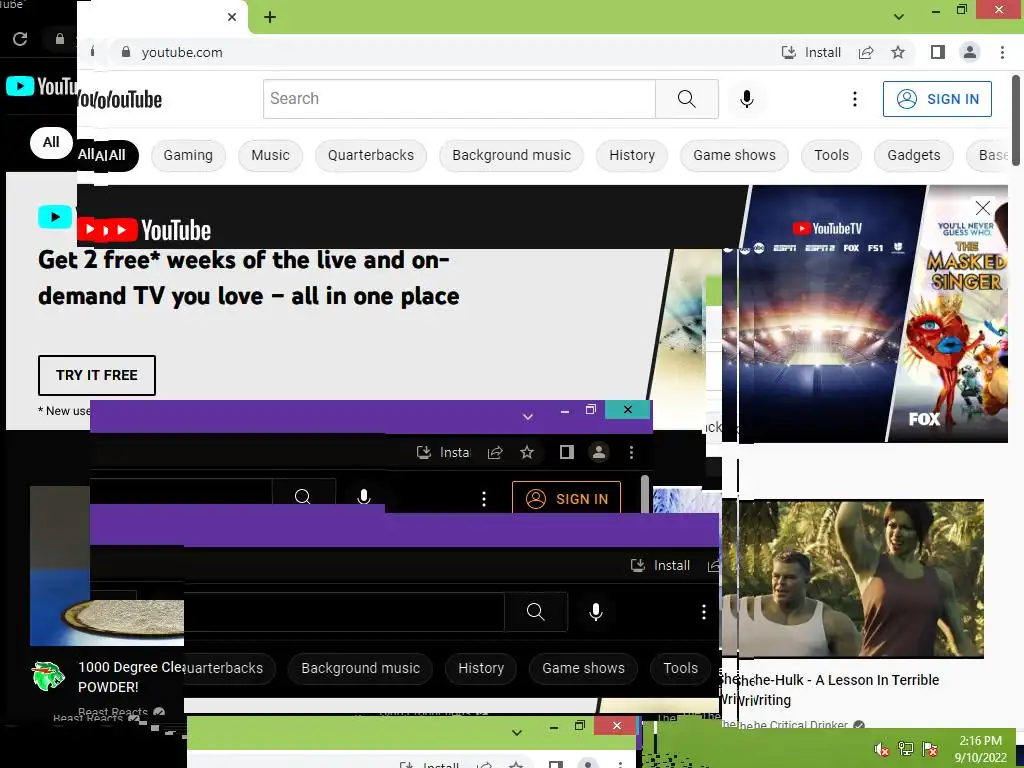Open YouTube settings dots beside blue SIGN IN
The width and height of the screenshot is (1024, 768).
[x=855, y=99]
